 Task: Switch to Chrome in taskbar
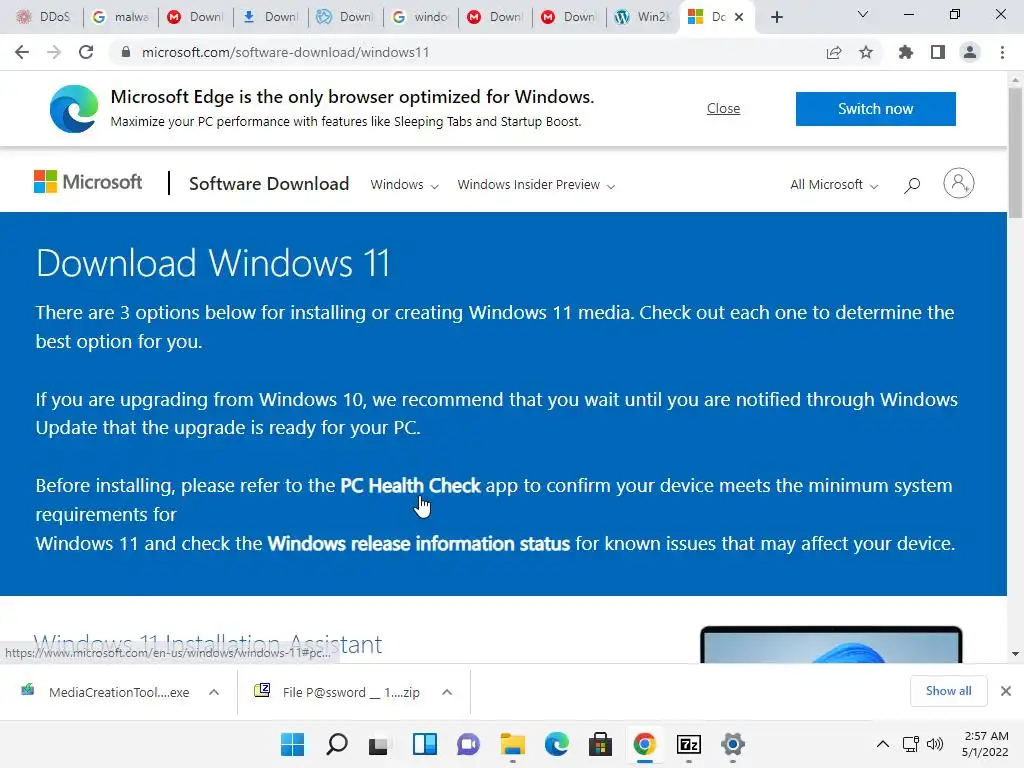645,744
